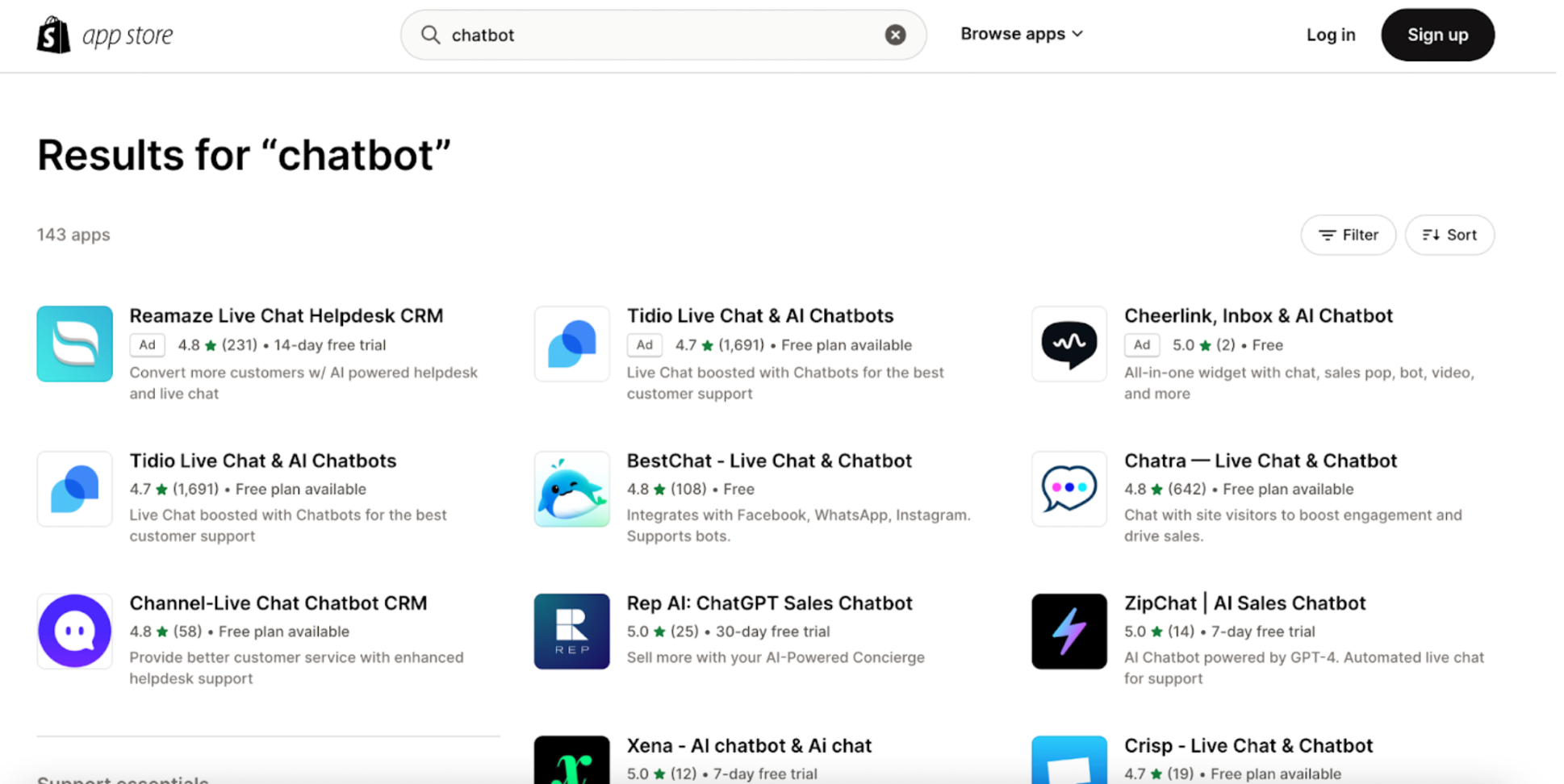Click BestChat's 4.8 (108) rating
This screenshot has width=1564, height=784.
tap(667, 490)
